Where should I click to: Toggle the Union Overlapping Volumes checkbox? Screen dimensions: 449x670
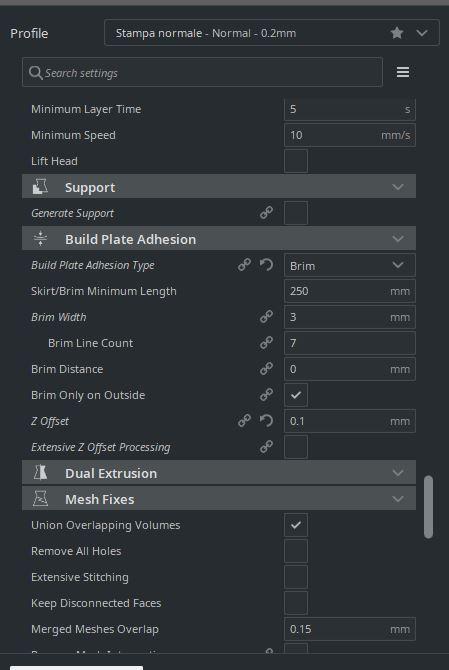click(296, 525)
